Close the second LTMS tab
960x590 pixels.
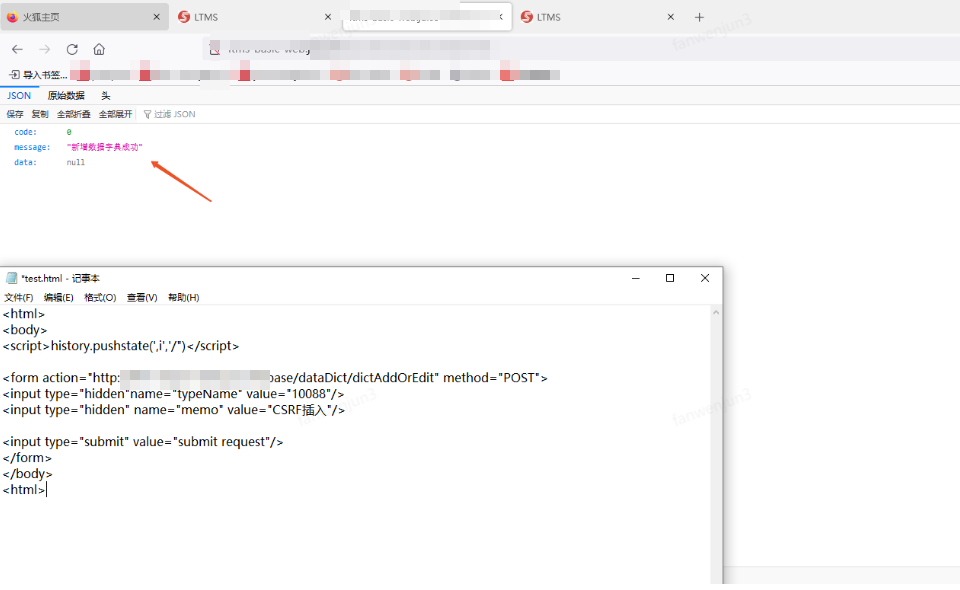coord(328,17)
